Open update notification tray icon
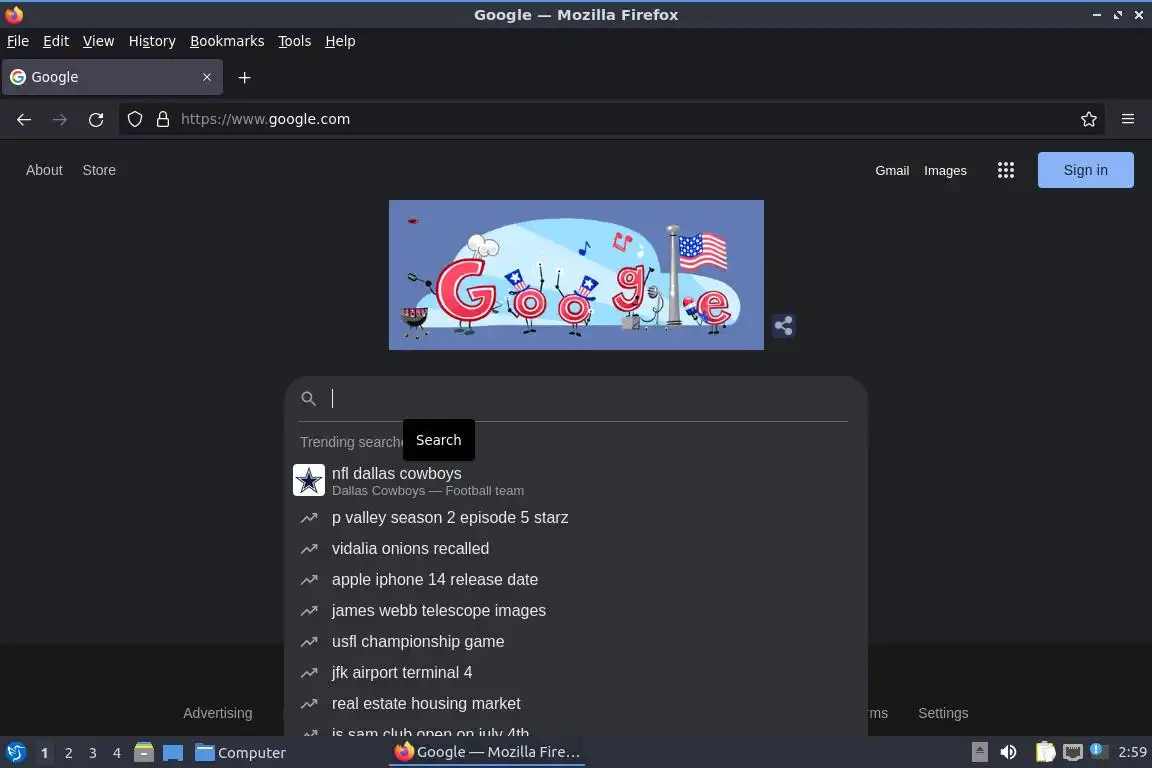 tap(1098, 750)
